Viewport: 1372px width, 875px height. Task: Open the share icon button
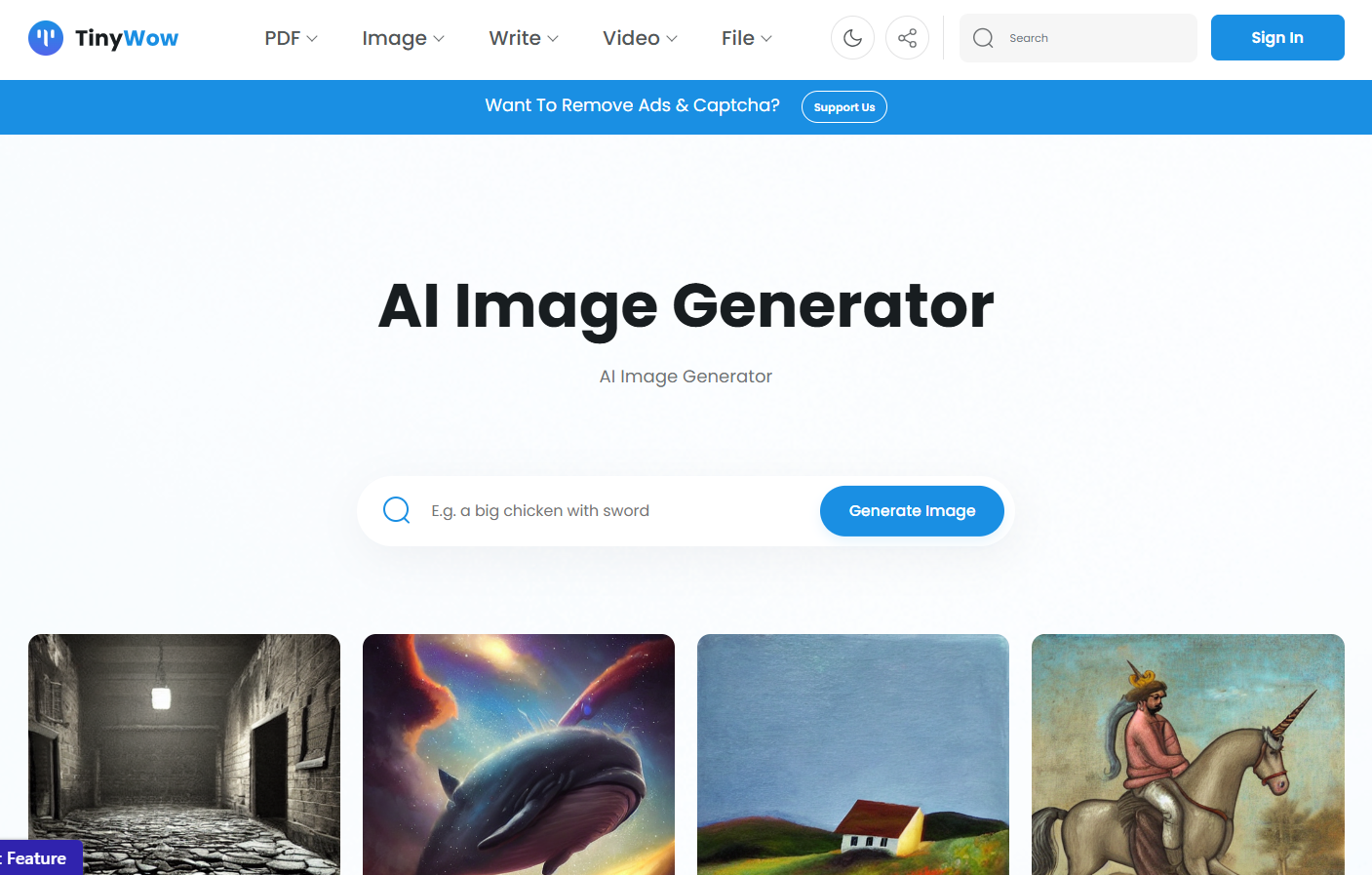click(x=907, y=38)
